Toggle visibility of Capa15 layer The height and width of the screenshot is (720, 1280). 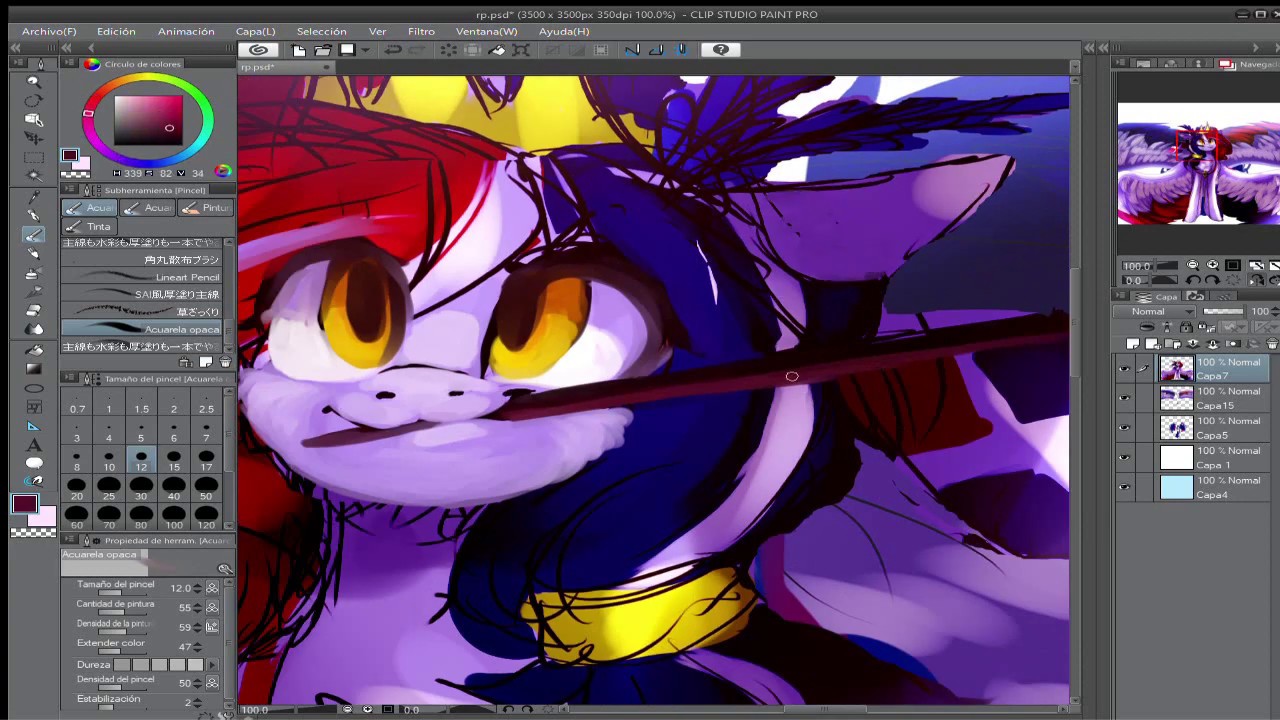[1125, 398]
